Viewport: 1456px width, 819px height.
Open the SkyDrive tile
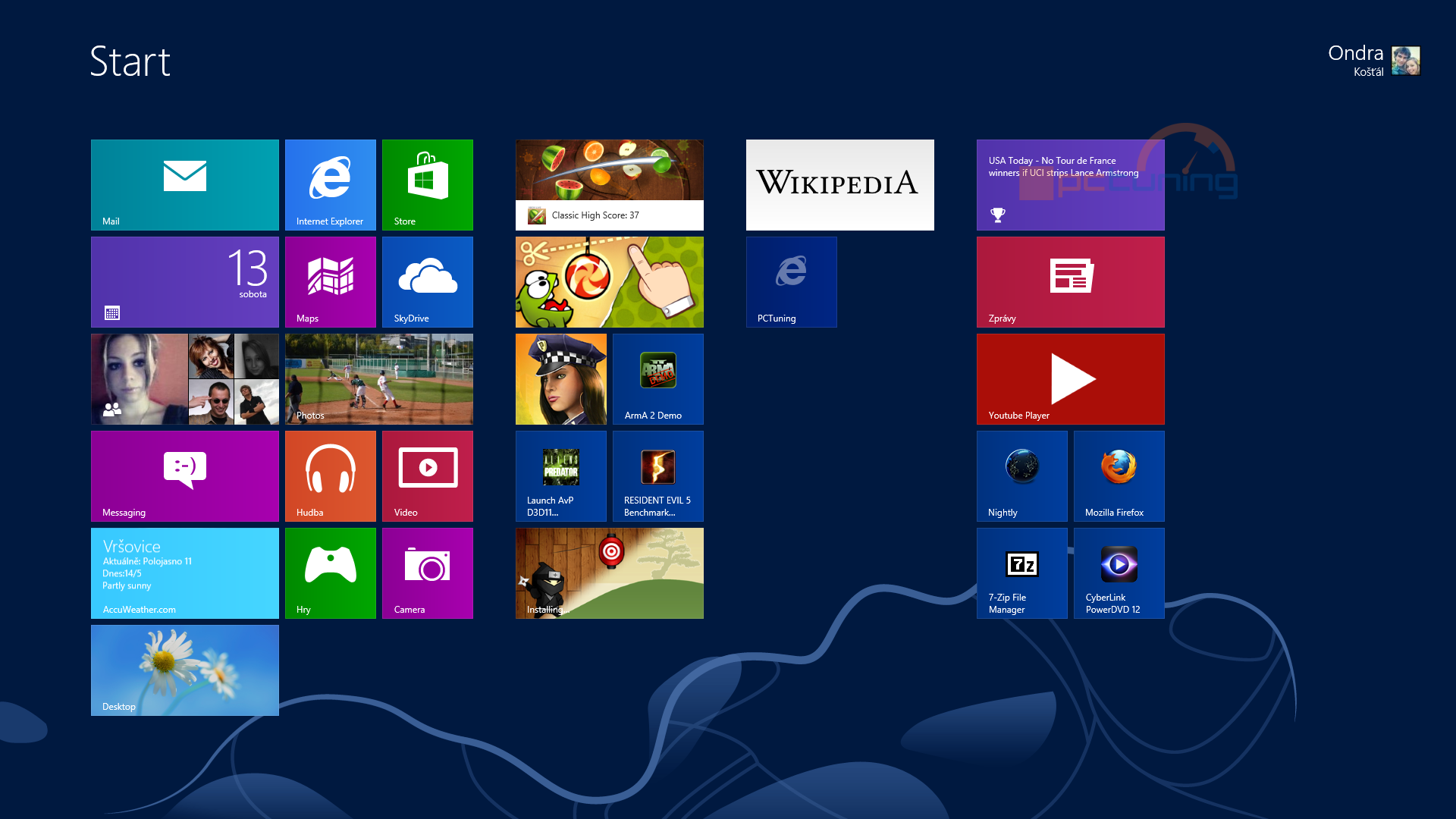(428, 282)
